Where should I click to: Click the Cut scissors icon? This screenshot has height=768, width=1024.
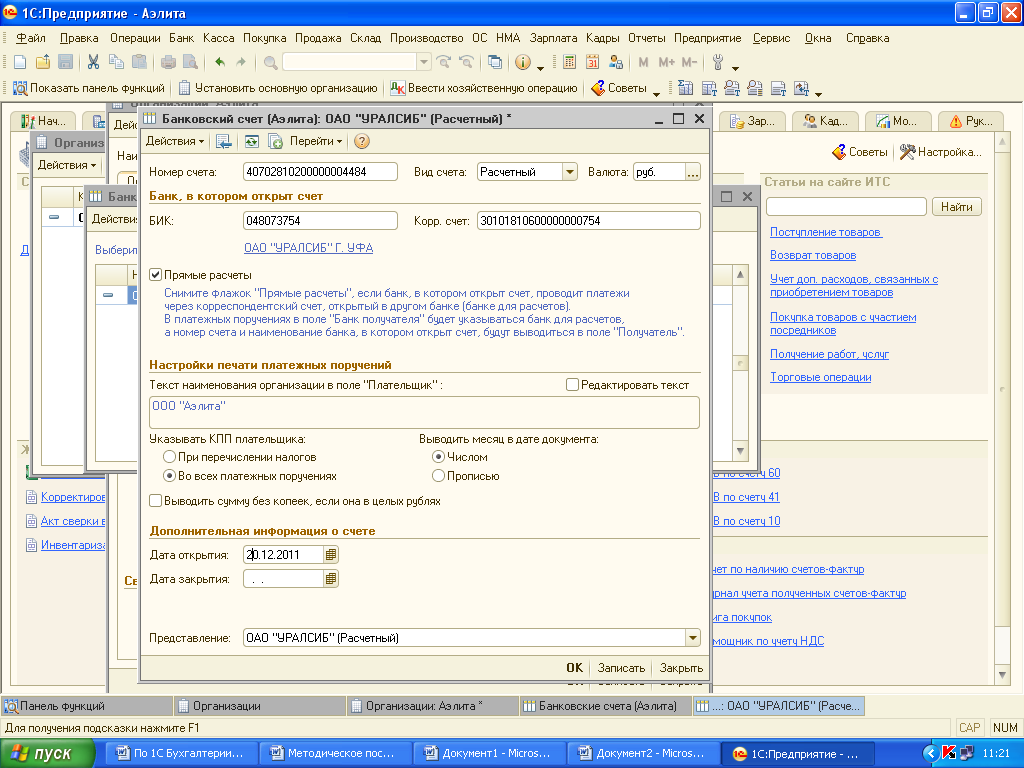(x=93, y=63)
